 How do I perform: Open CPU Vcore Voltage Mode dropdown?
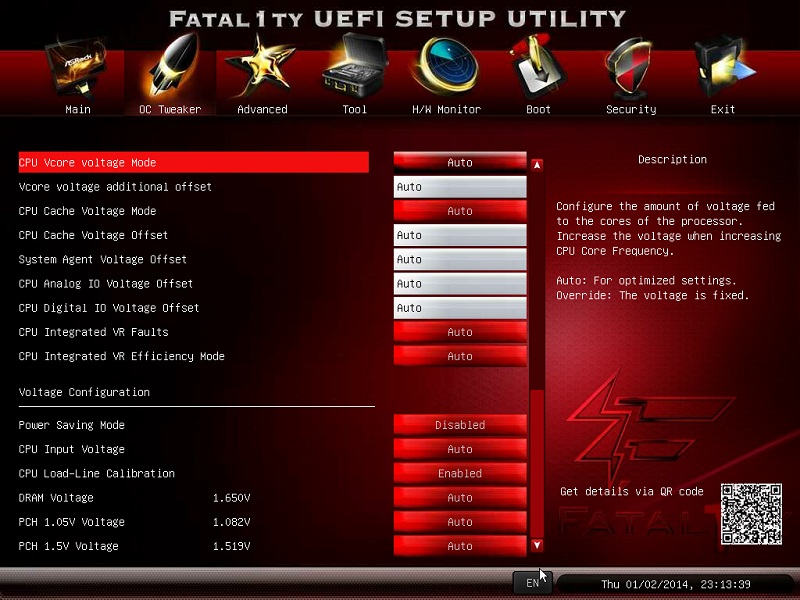coord(460,162)
